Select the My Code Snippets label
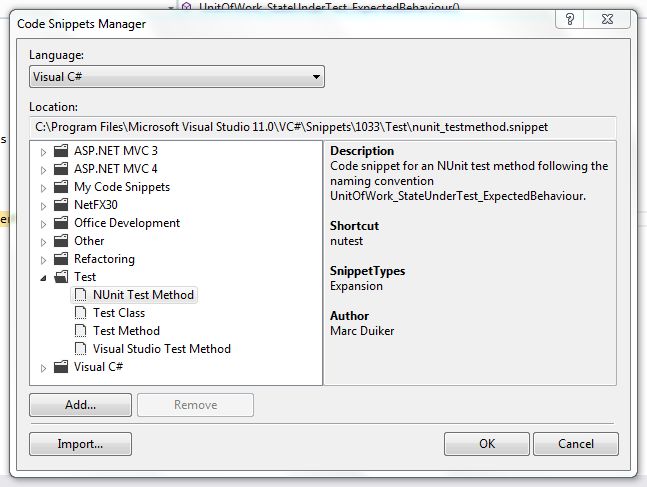The width and height of the screenshot is (647, 487). [x=122, y=187]
